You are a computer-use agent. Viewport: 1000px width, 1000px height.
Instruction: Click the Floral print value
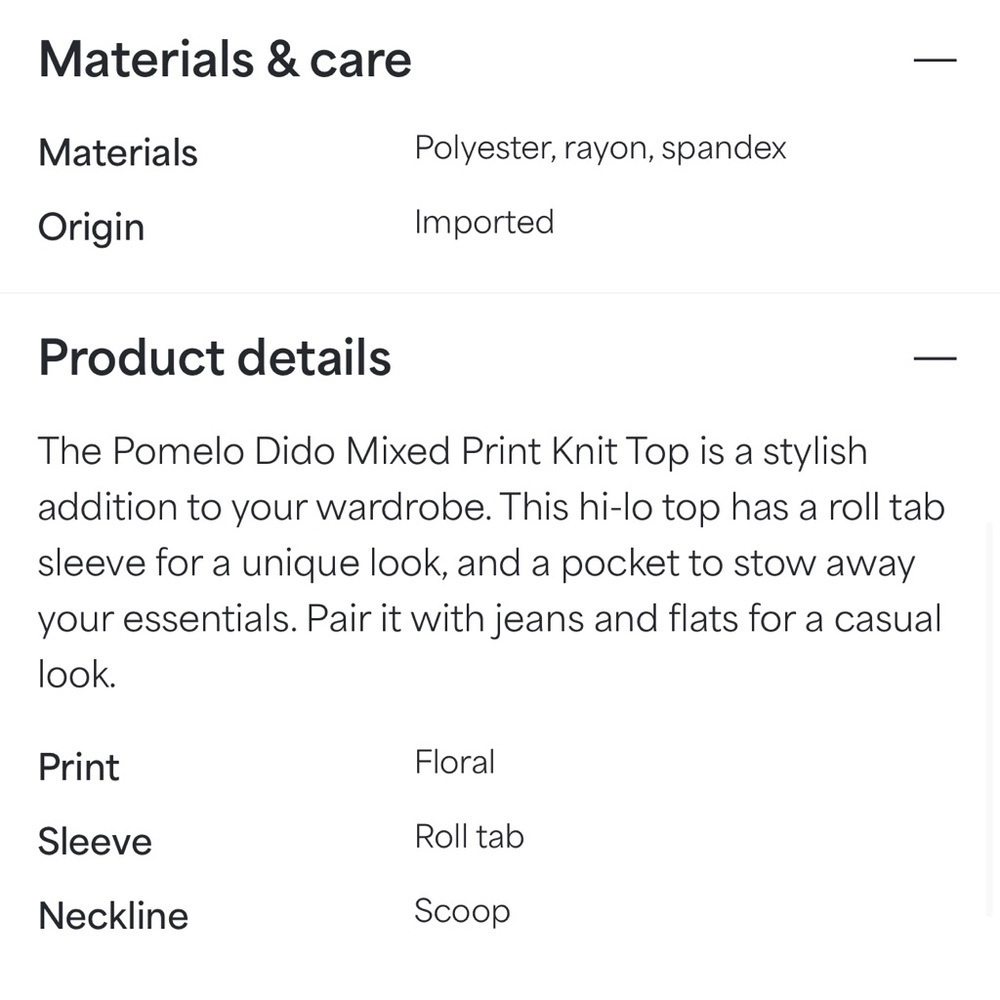(x=455, y=763)
